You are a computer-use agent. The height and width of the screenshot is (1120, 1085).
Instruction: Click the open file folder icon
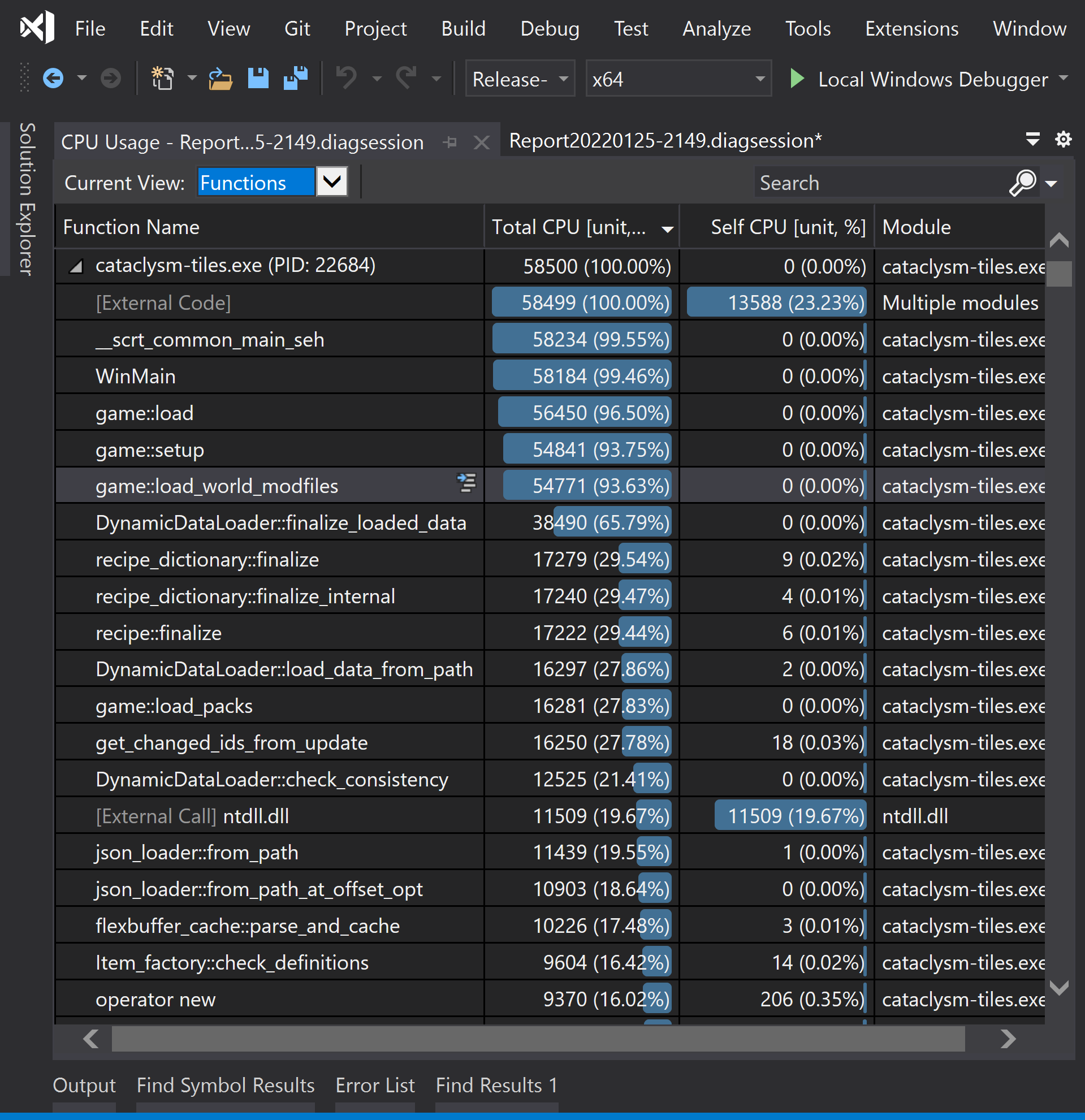[x=220, y=78]
